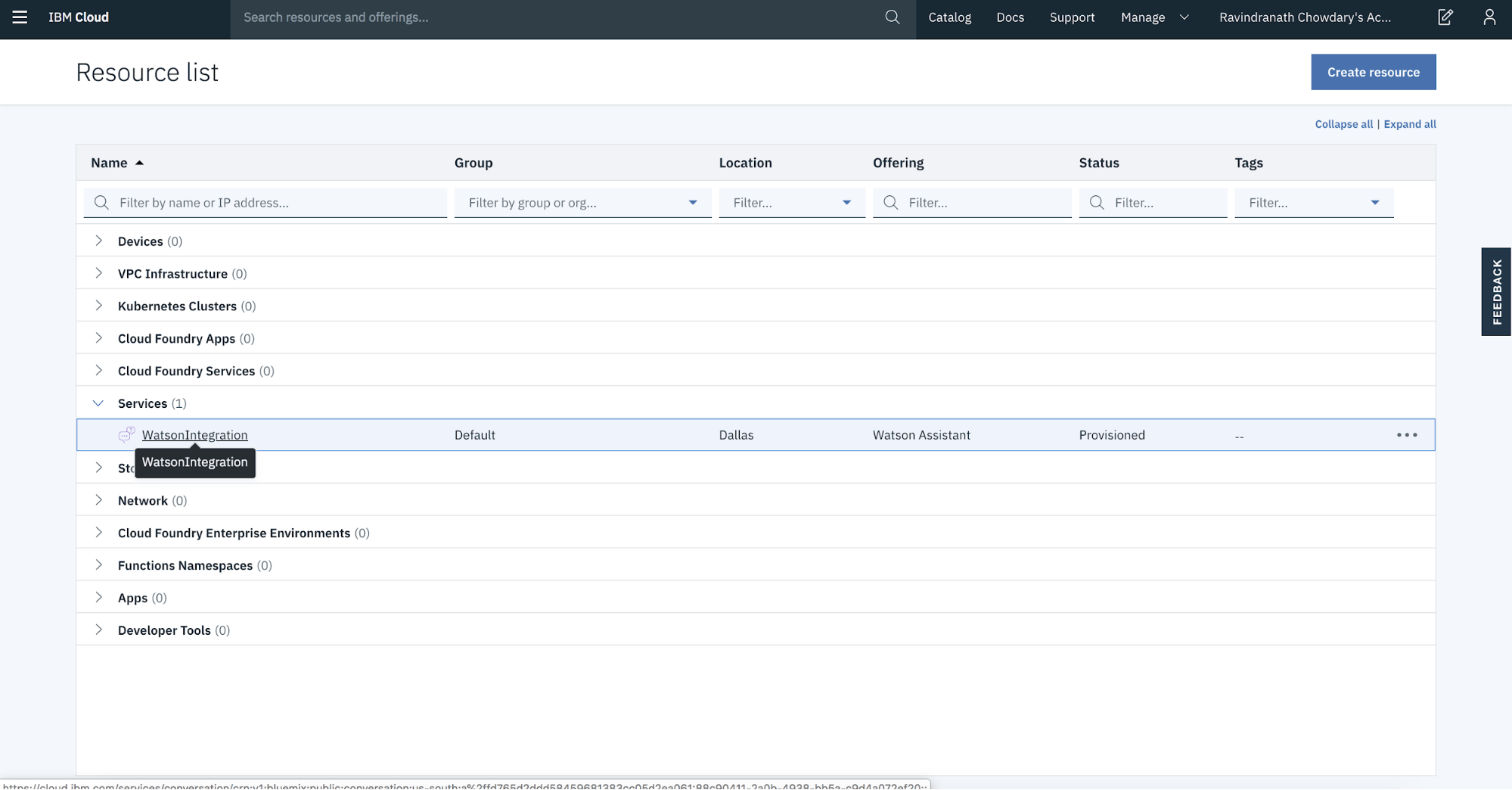Expand the Cloud Foundry Services section
The width and height of the screenshot is (1512, 790).
pos(98,371)
